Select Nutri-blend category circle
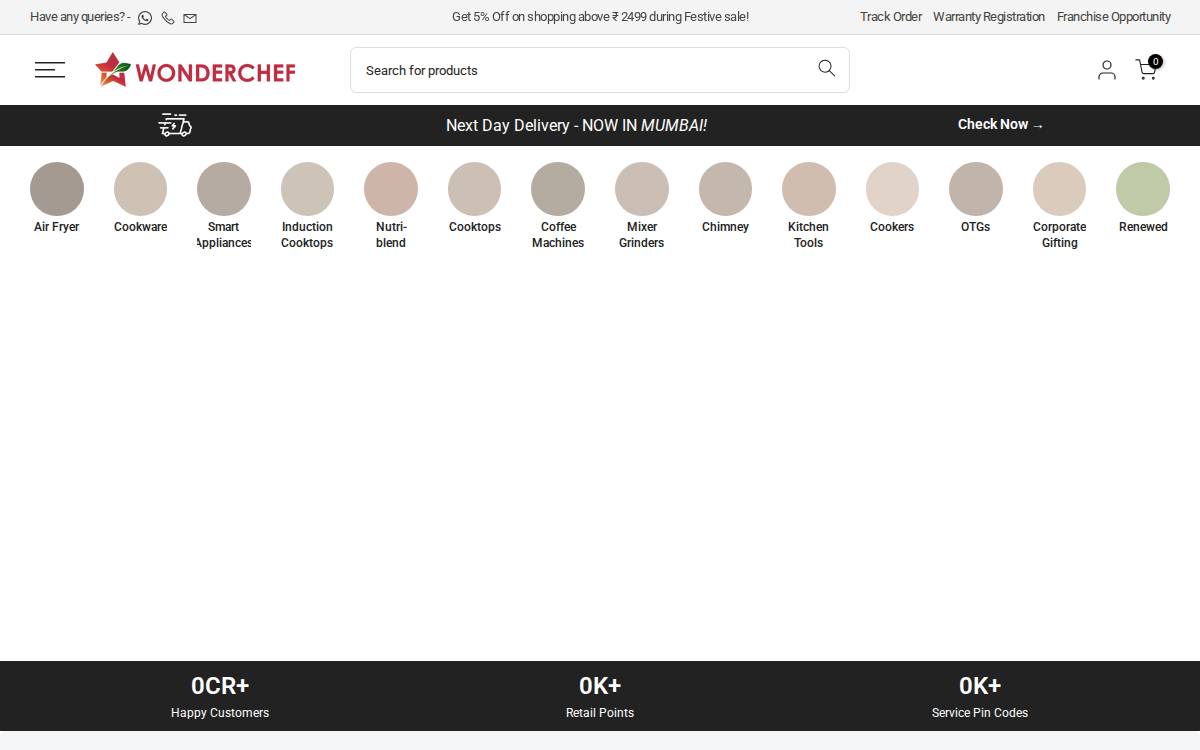Image resolution: width=1200 pixels, height=750 pixels. pos(391,189)
